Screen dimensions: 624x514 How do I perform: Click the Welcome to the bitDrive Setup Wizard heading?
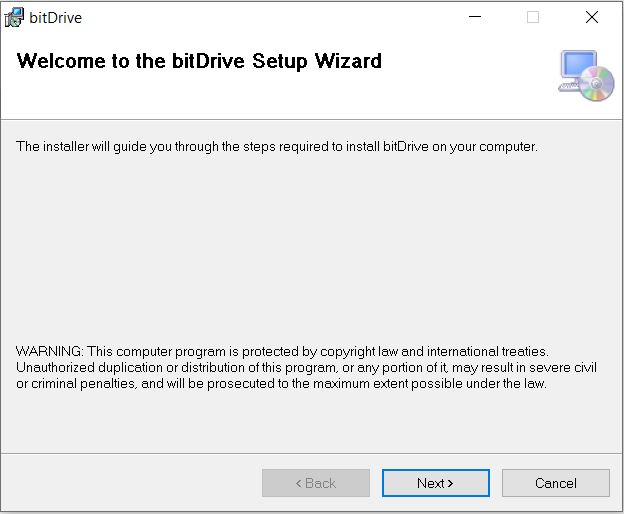(199, 61)
